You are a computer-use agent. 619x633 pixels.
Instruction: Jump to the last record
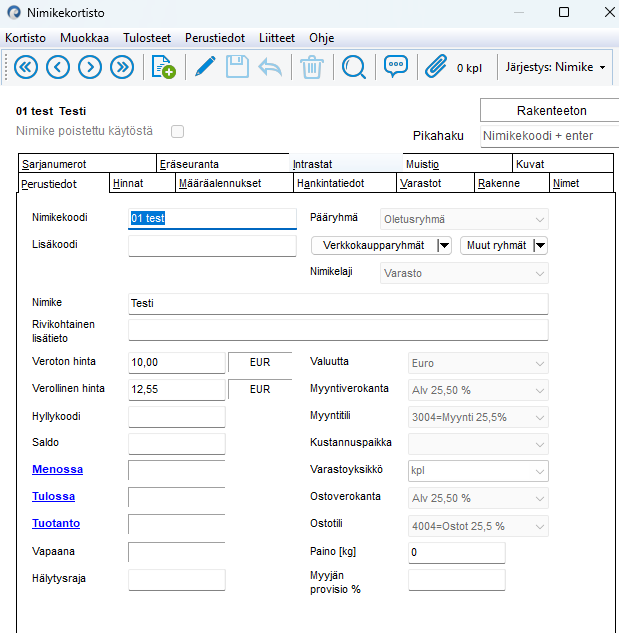122,67
